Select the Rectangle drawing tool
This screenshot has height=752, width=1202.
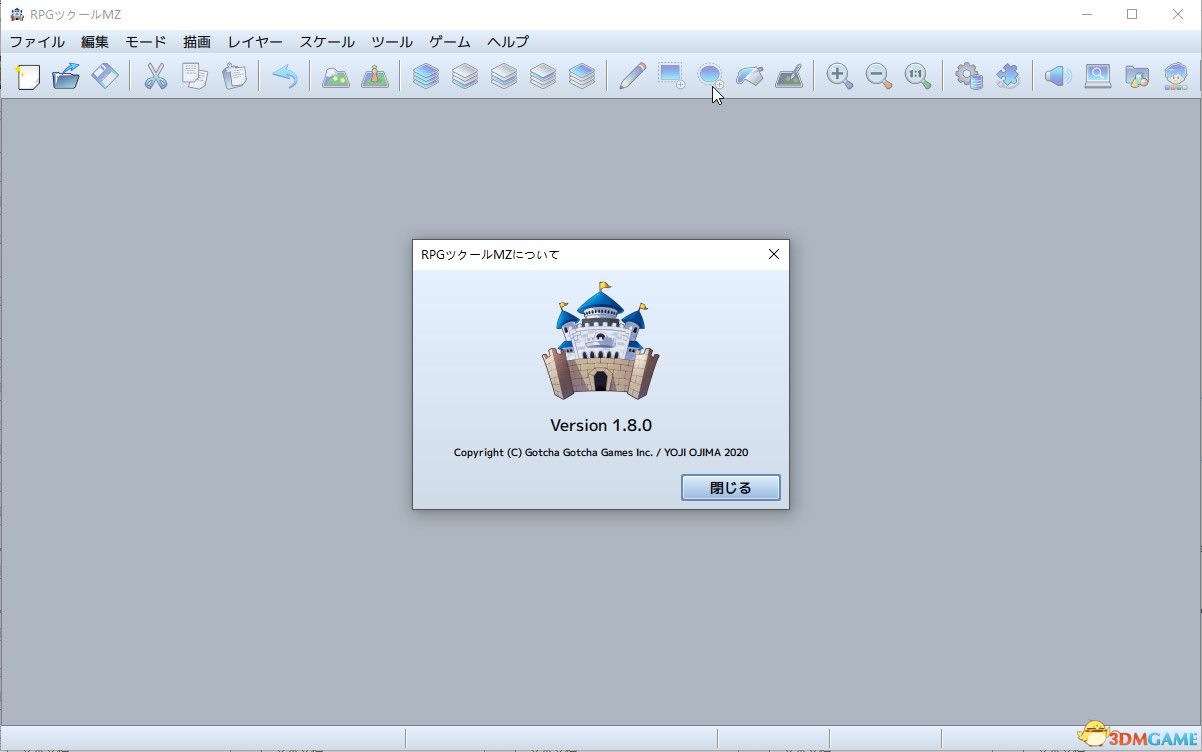click(x=671, y=76)
